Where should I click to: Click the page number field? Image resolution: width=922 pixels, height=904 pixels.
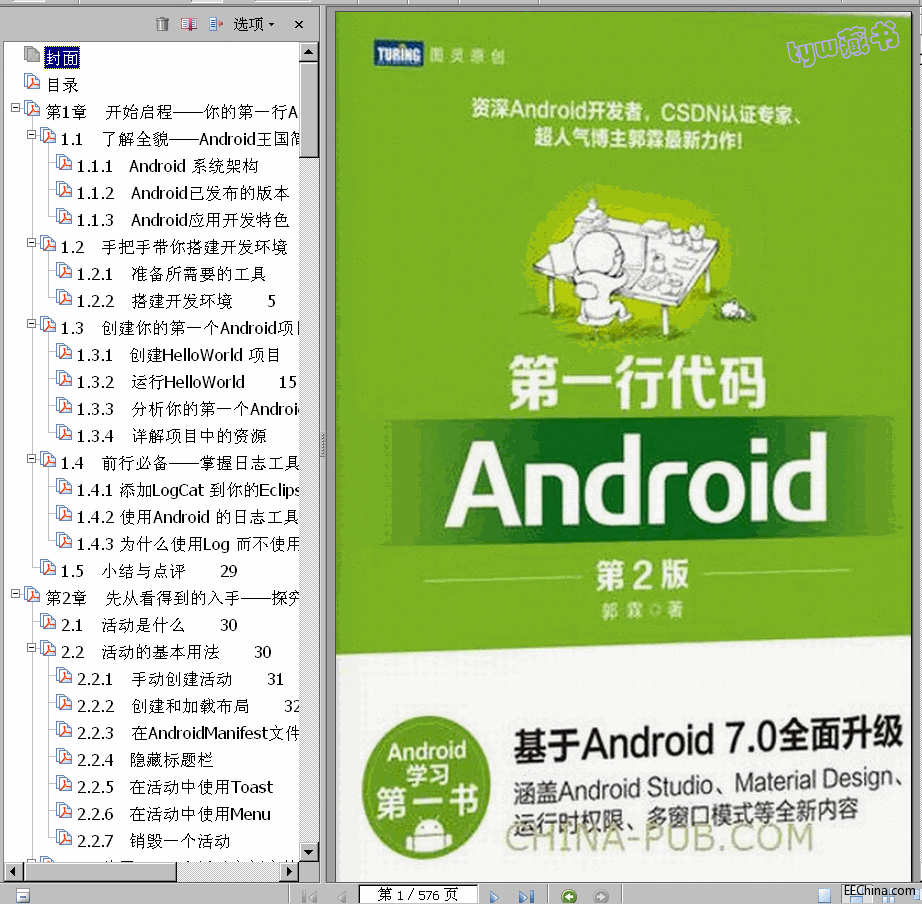click(417, 895)
